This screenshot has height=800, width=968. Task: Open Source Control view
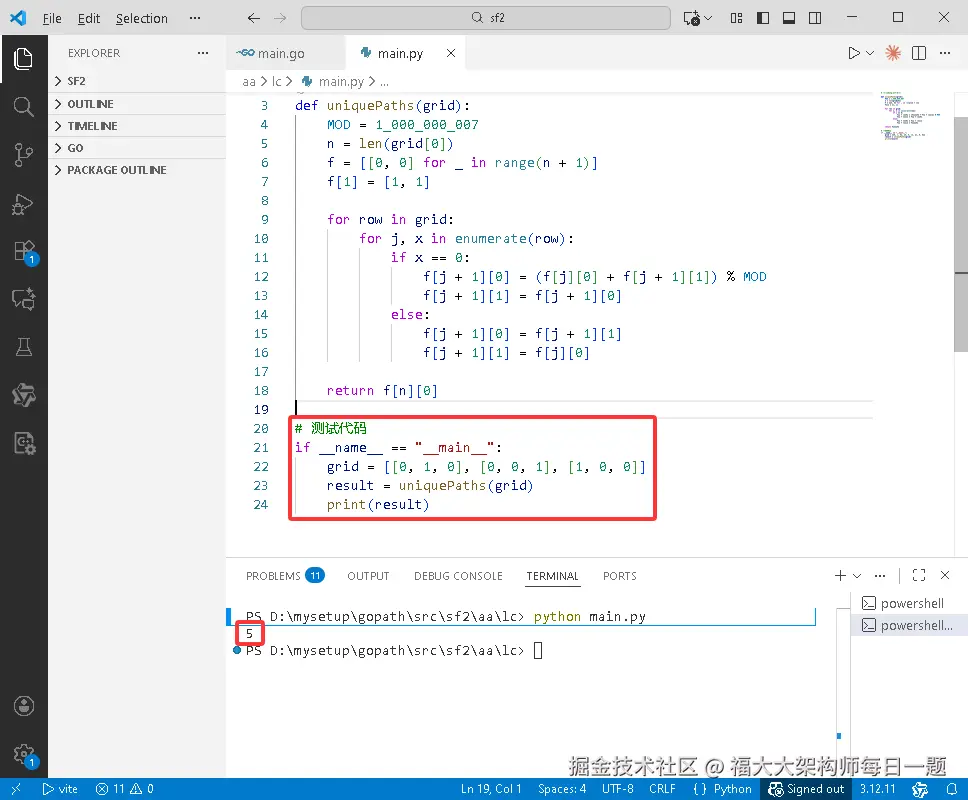tap(23, 154)
